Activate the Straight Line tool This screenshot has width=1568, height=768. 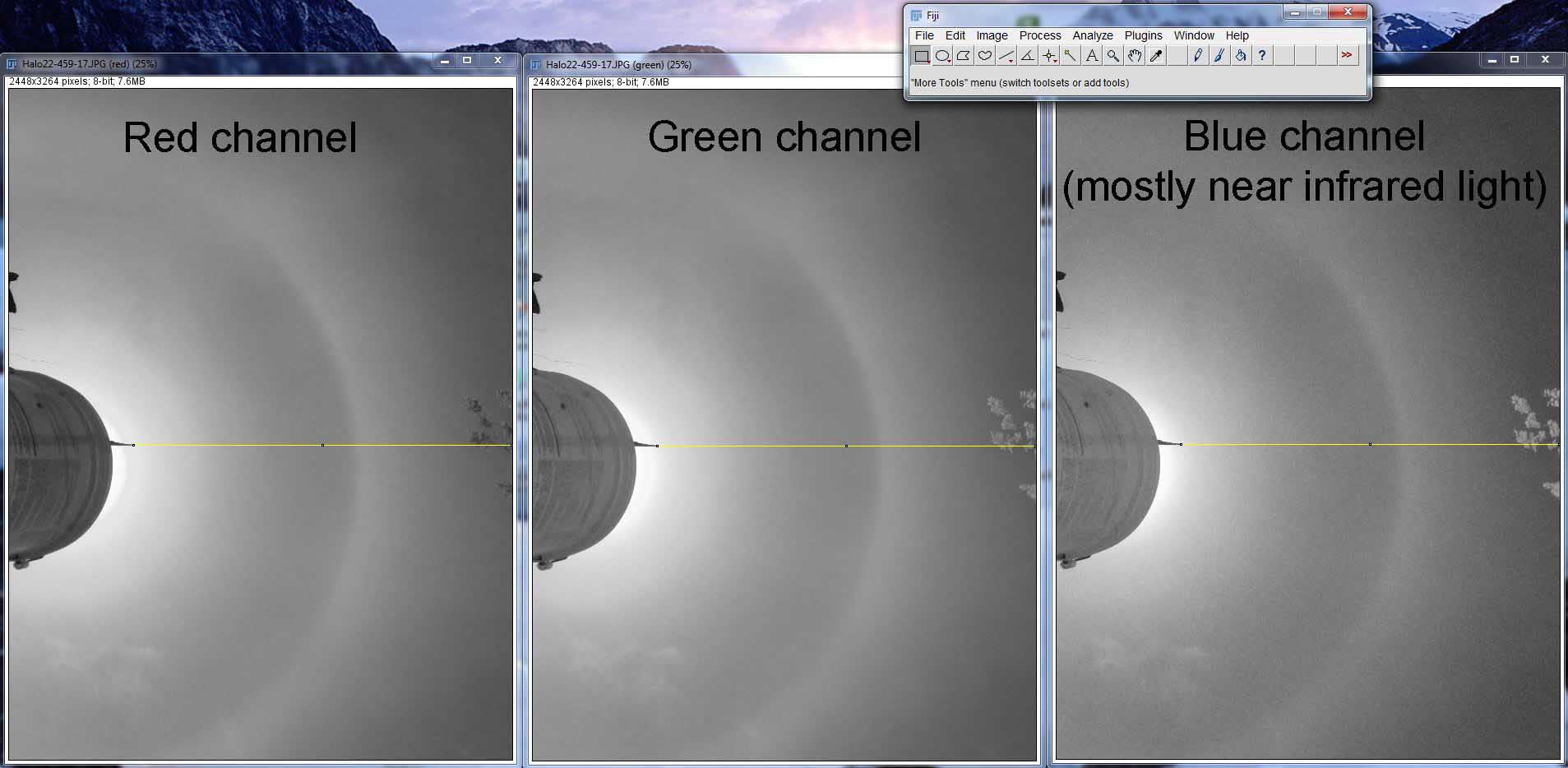point(1006,56)
